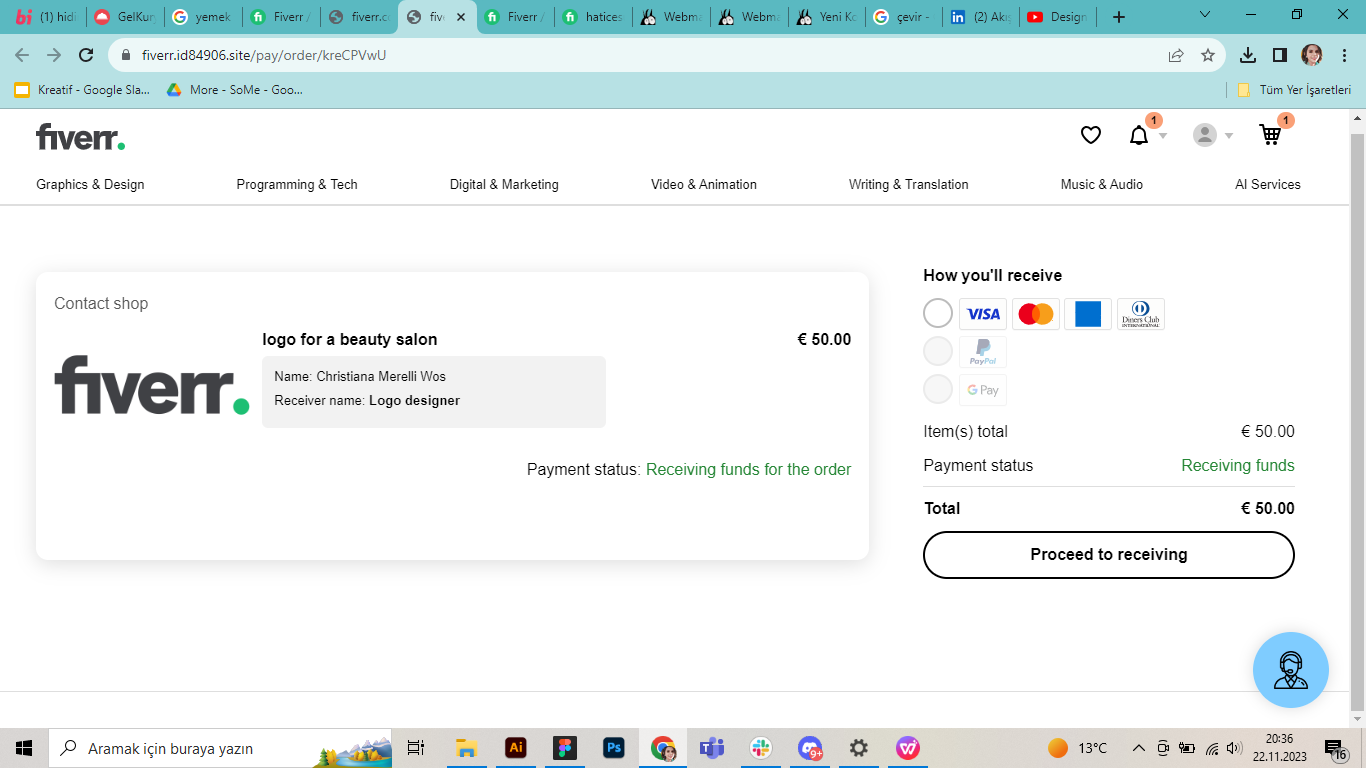Click 'Receiving funds for the order' status
The width and height of the screenshot is (1366, 768).
749,469
